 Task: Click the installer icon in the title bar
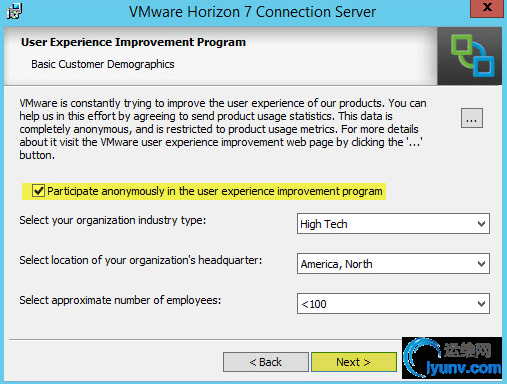[x=14, y=11]
